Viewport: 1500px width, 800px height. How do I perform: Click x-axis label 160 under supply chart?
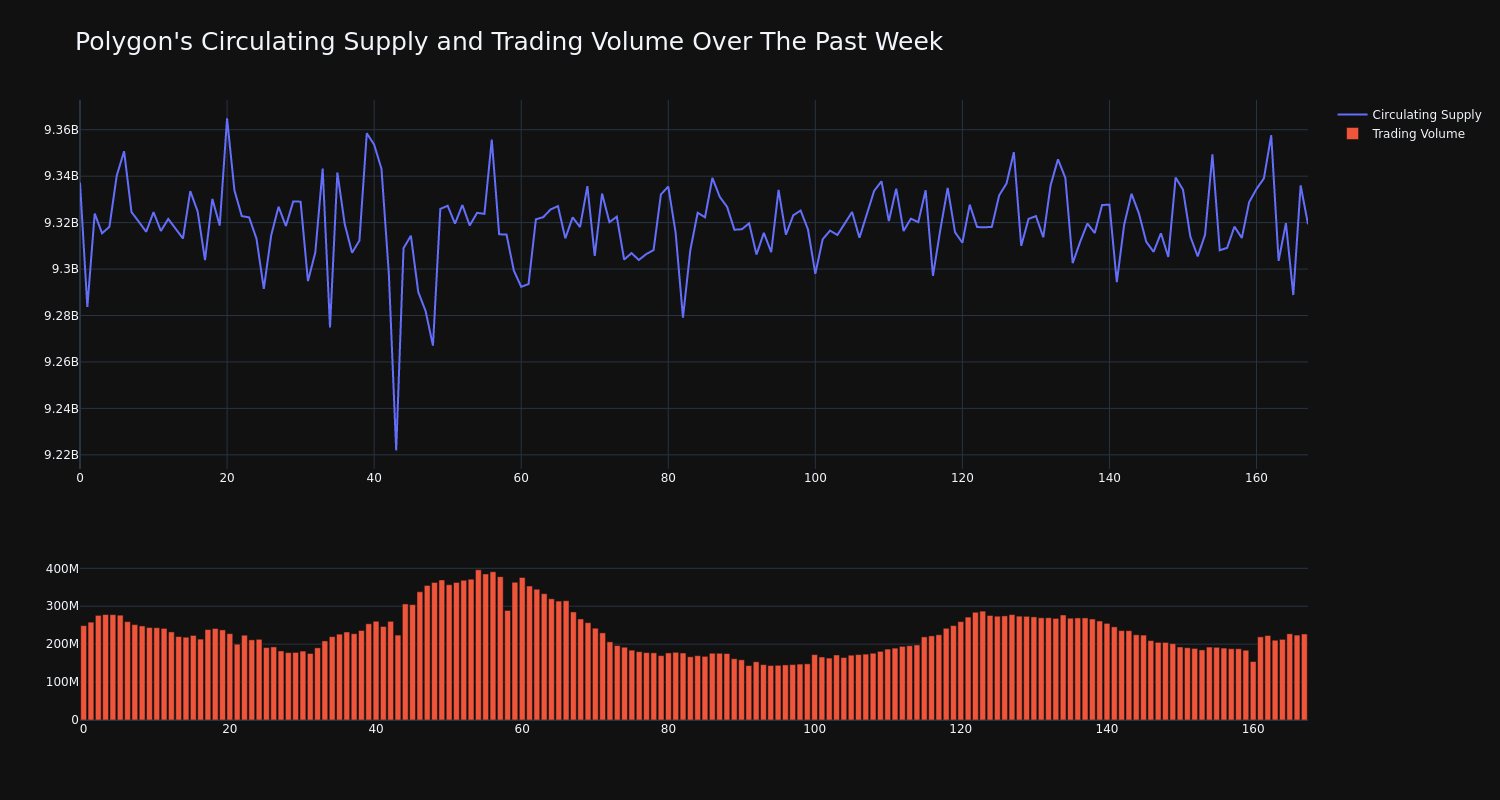tap(1256, 478)
